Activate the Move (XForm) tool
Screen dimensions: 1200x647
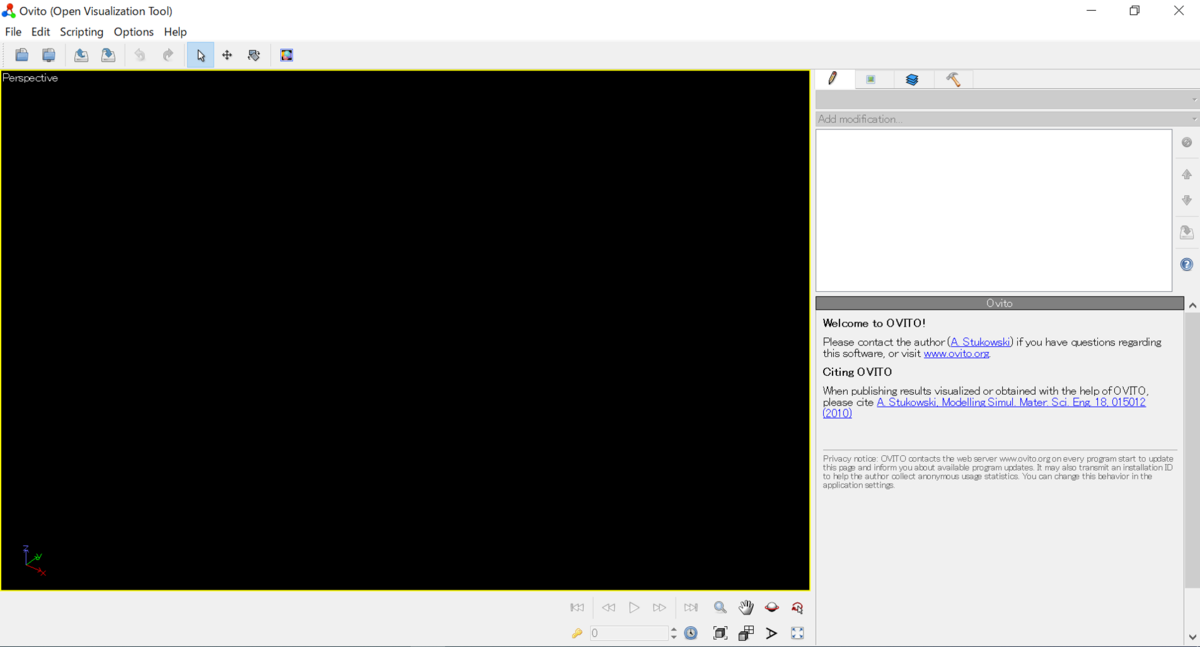pos(227,55)
